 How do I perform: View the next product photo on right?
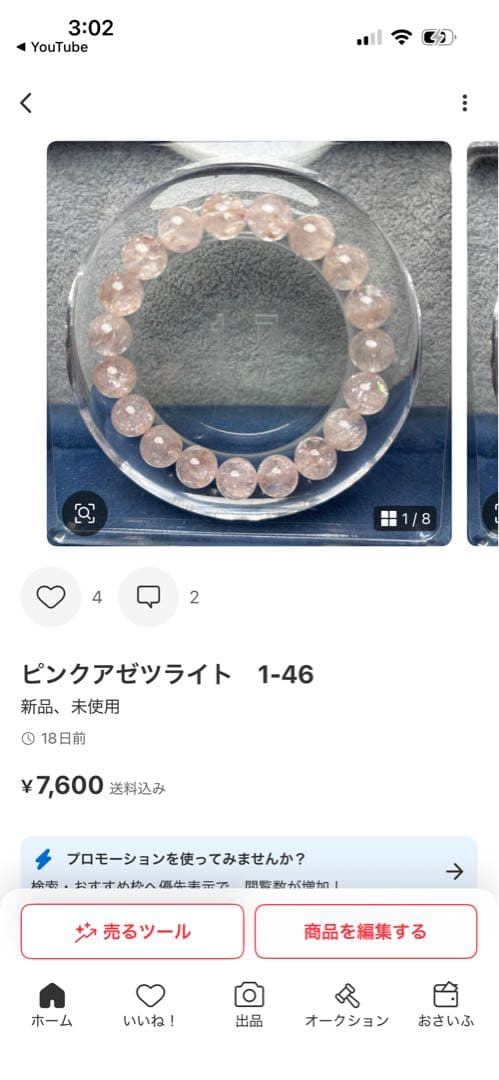point(483,343)
